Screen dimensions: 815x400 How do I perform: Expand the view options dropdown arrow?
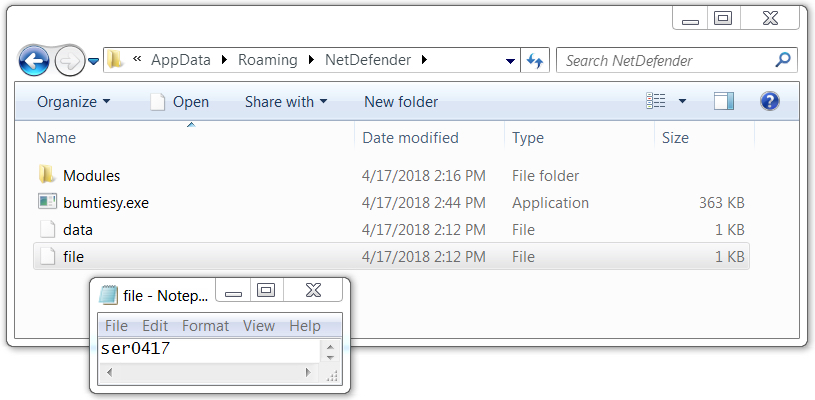pyautogui.click(x=682, y=101)
